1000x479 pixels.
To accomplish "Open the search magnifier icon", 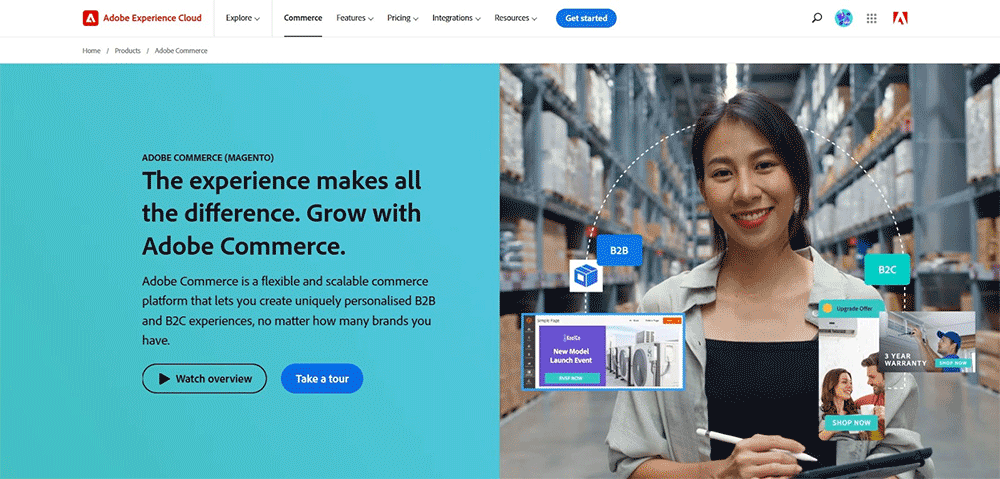I will pyautogui.click(x=817, y=18).
